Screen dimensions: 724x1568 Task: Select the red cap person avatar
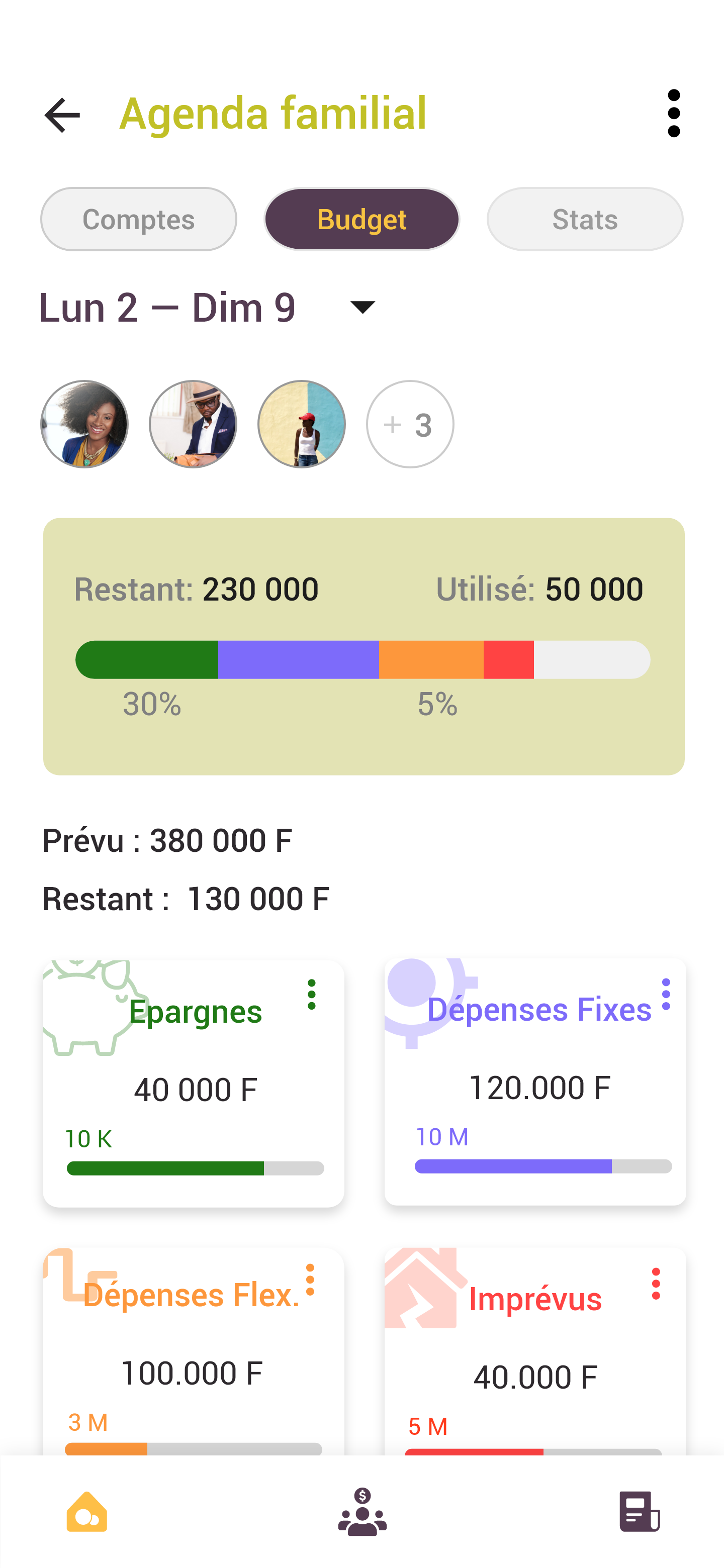(x=301, y=424)
